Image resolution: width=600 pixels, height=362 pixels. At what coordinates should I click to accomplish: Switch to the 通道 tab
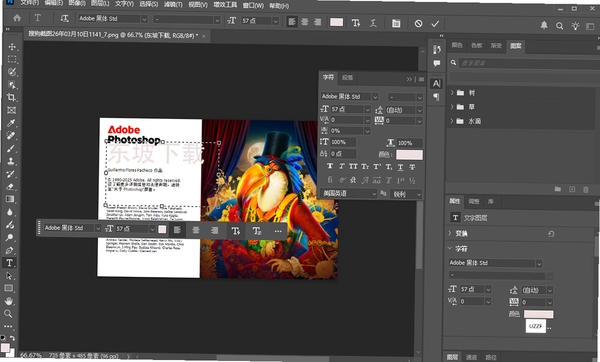[x=471, y=357]
